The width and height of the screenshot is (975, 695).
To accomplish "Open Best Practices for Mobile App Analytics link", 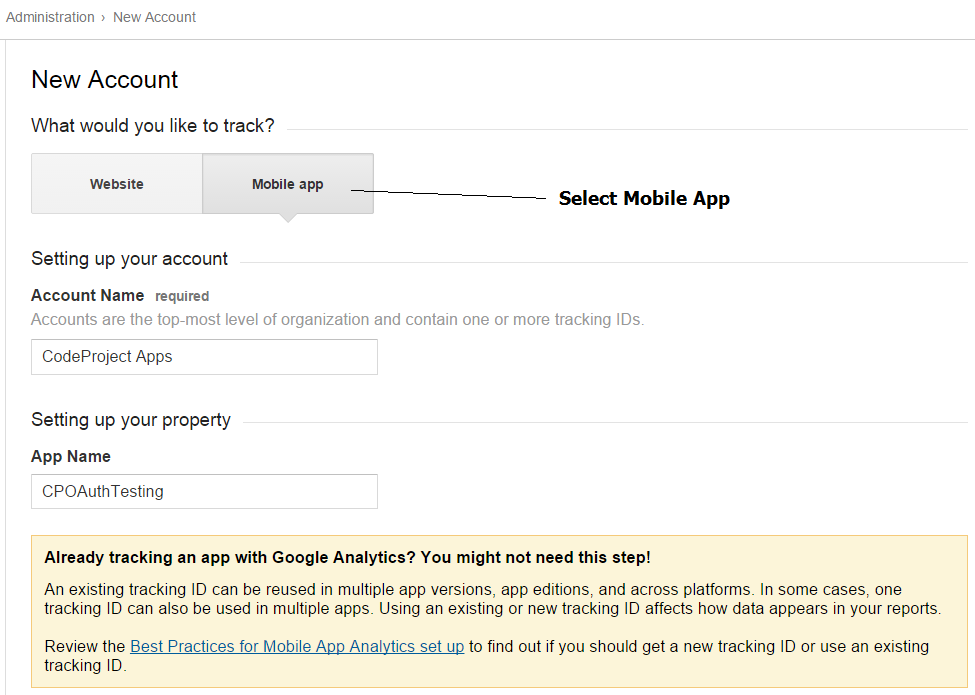I will point(297,647).
